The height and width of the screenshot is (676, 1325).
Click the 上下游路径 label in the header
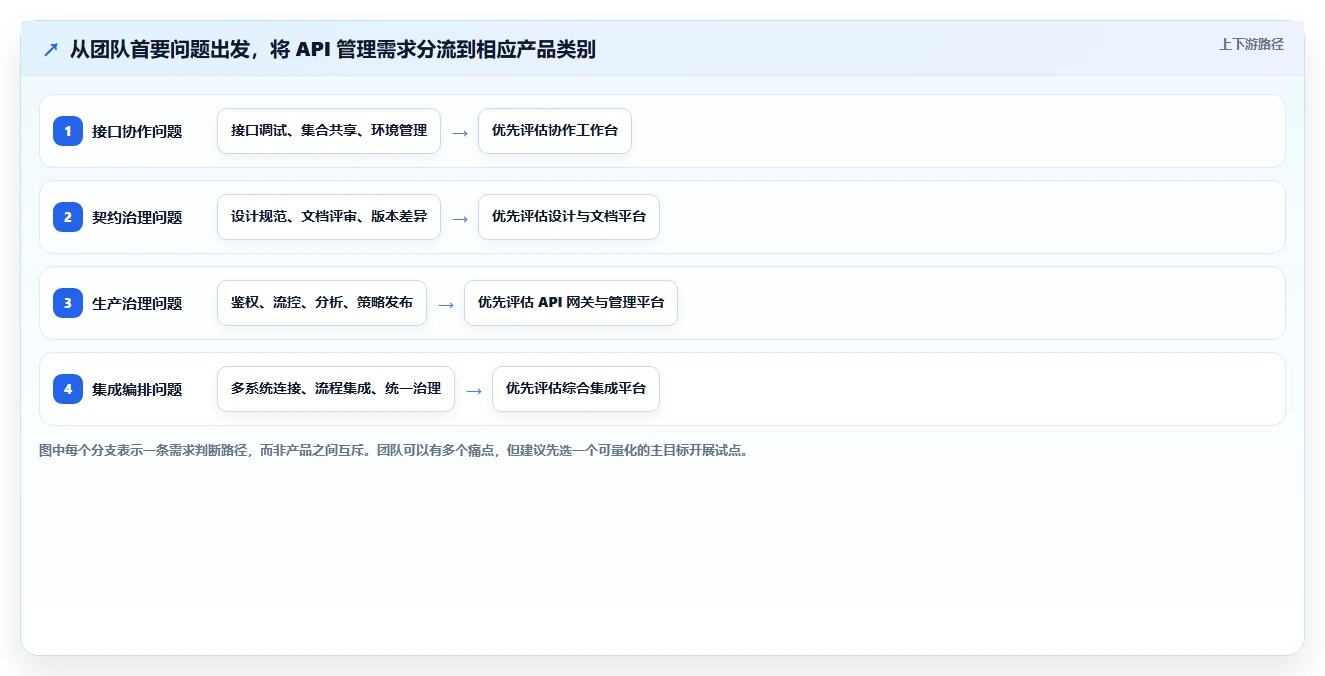[x=1251, y=44]
